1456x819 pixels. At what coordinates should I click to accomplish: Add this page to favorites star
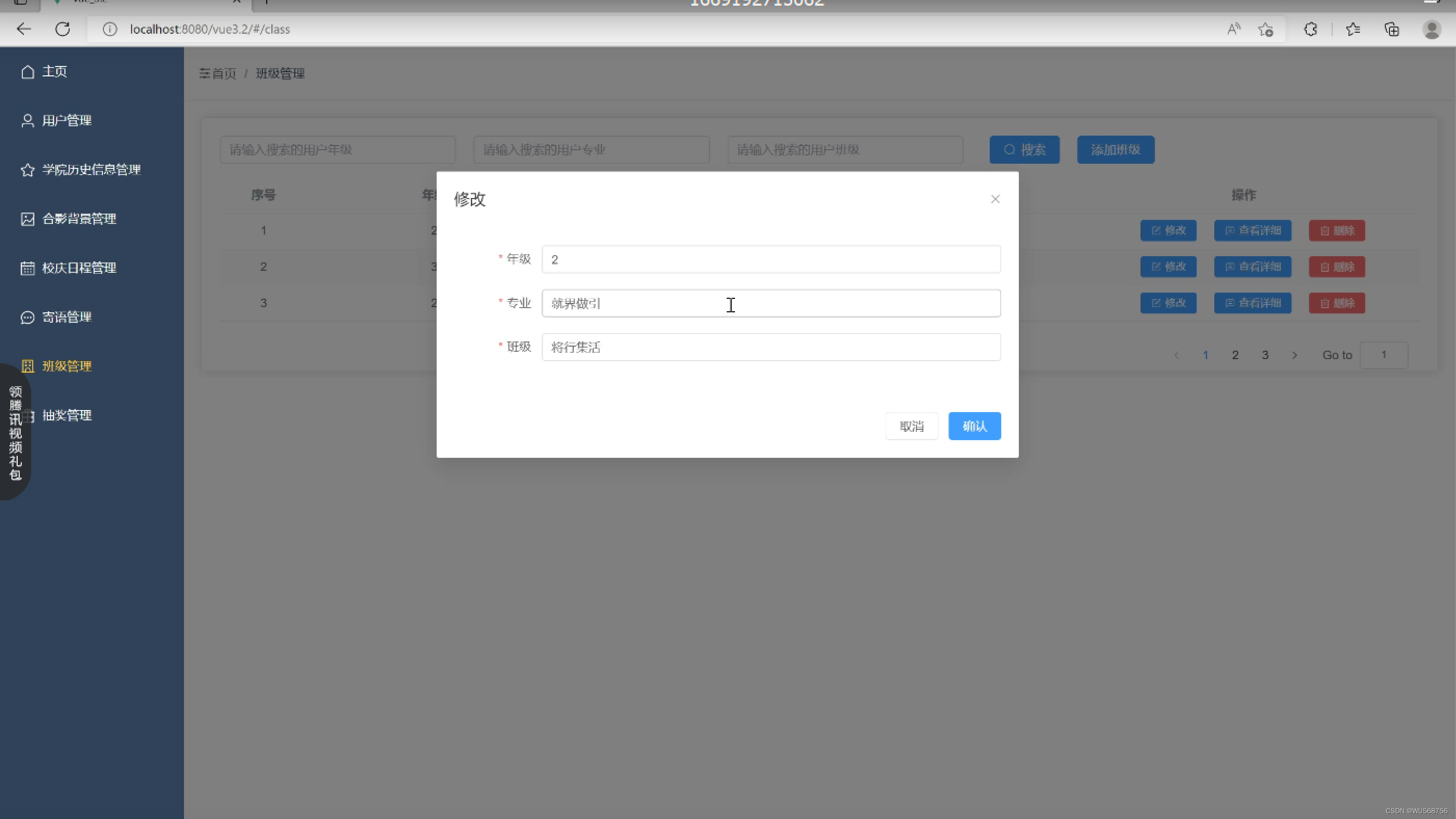1266,30
